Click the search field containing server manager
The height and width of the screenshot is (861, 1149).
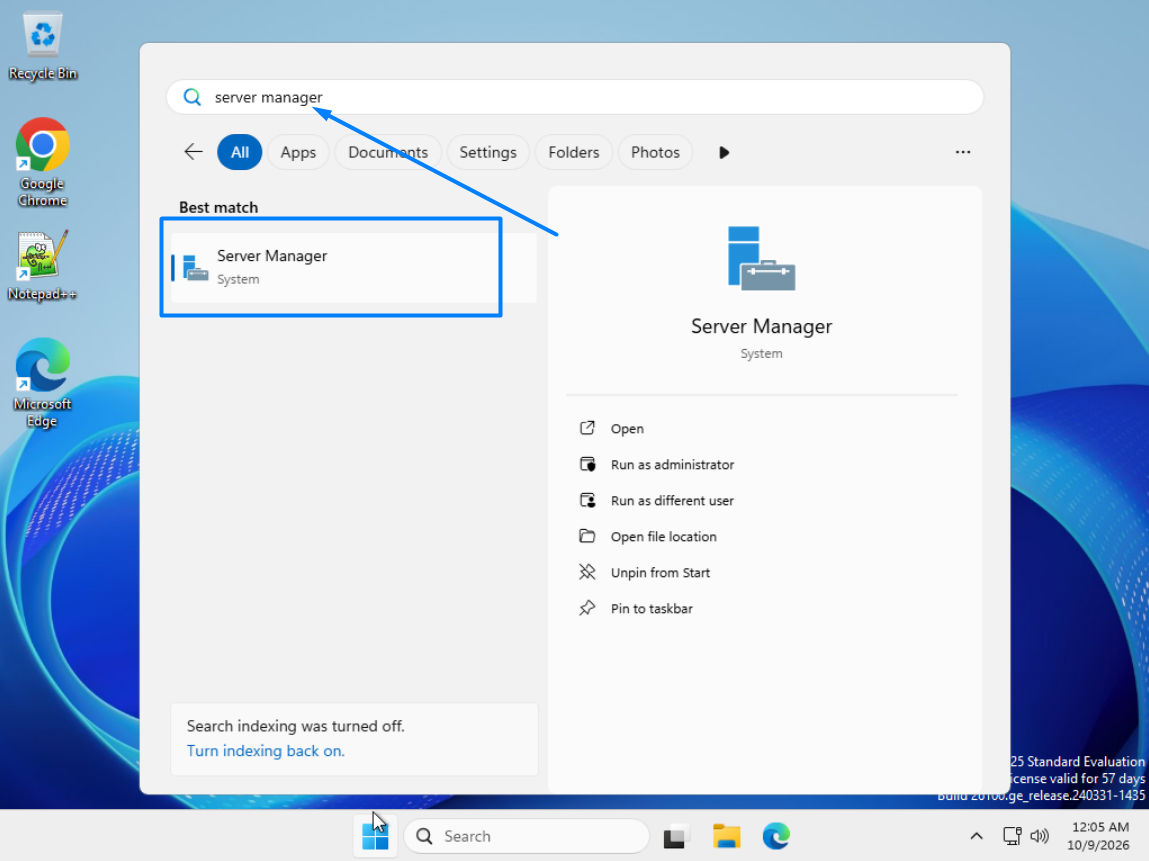pyautogui.click(x=574, y=97)
